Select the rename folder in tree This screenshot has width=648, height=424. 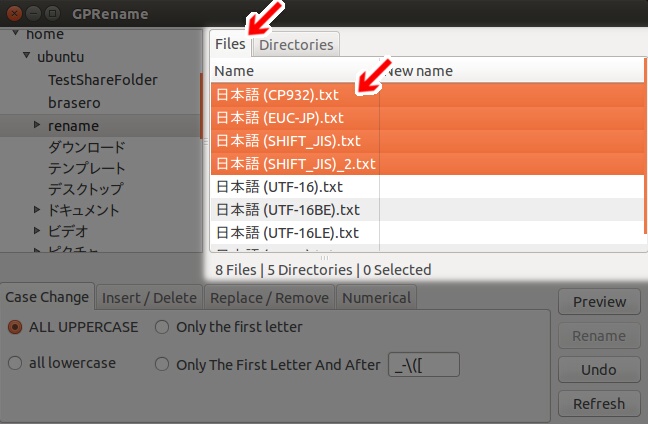click(73, 126)
